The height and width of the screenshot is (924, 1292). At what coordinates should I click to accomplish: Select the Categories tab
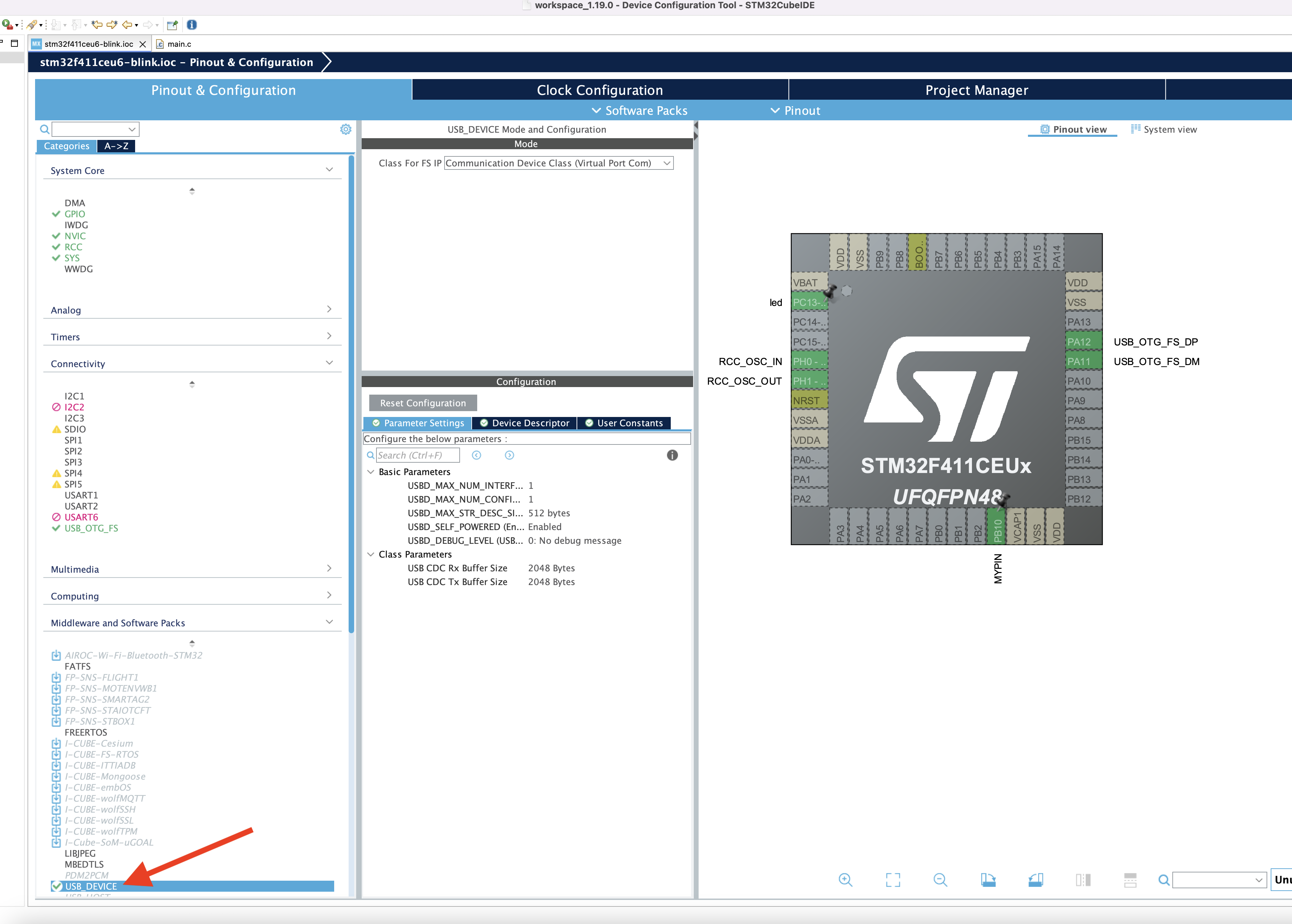67,146
